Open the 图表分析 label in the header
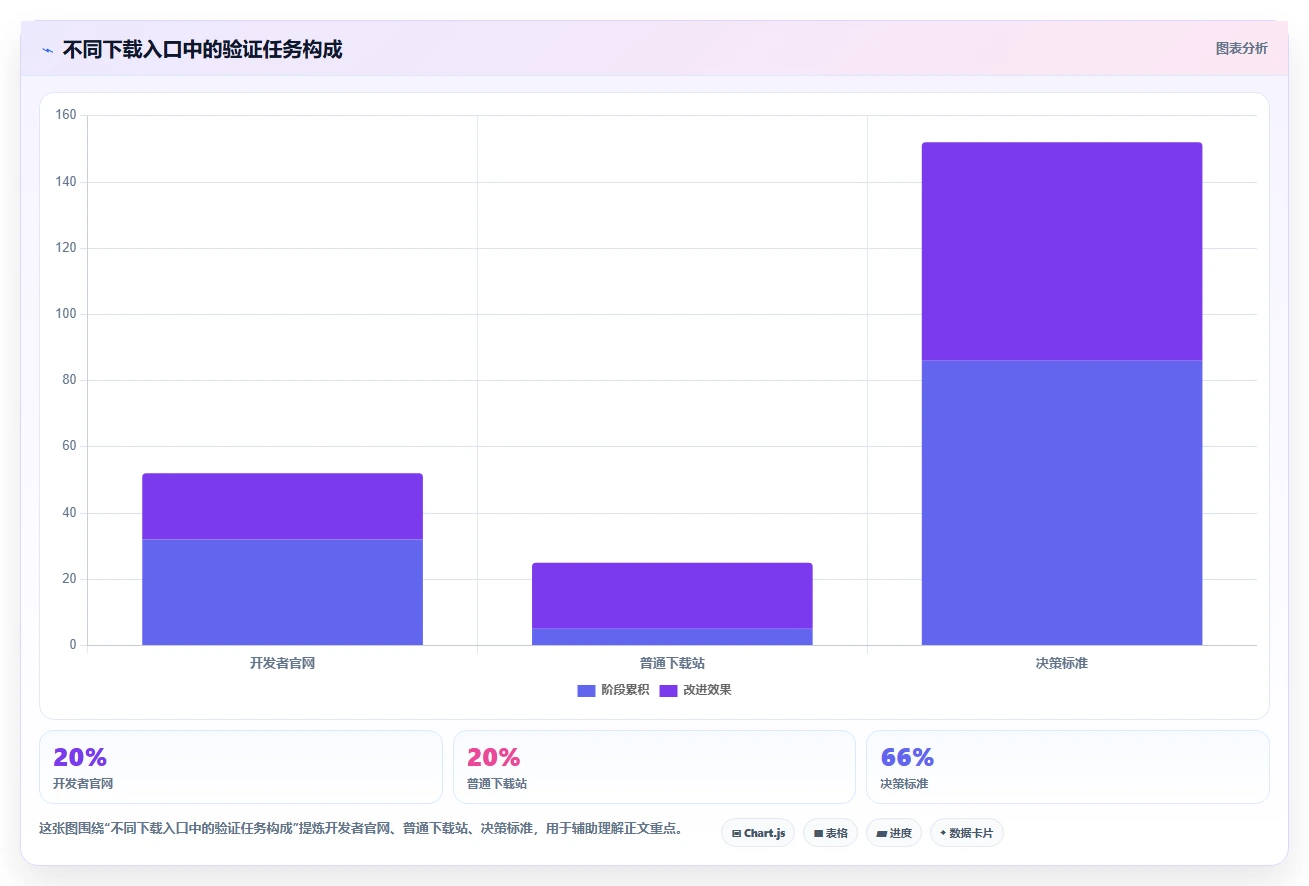 pos(1241,48)
